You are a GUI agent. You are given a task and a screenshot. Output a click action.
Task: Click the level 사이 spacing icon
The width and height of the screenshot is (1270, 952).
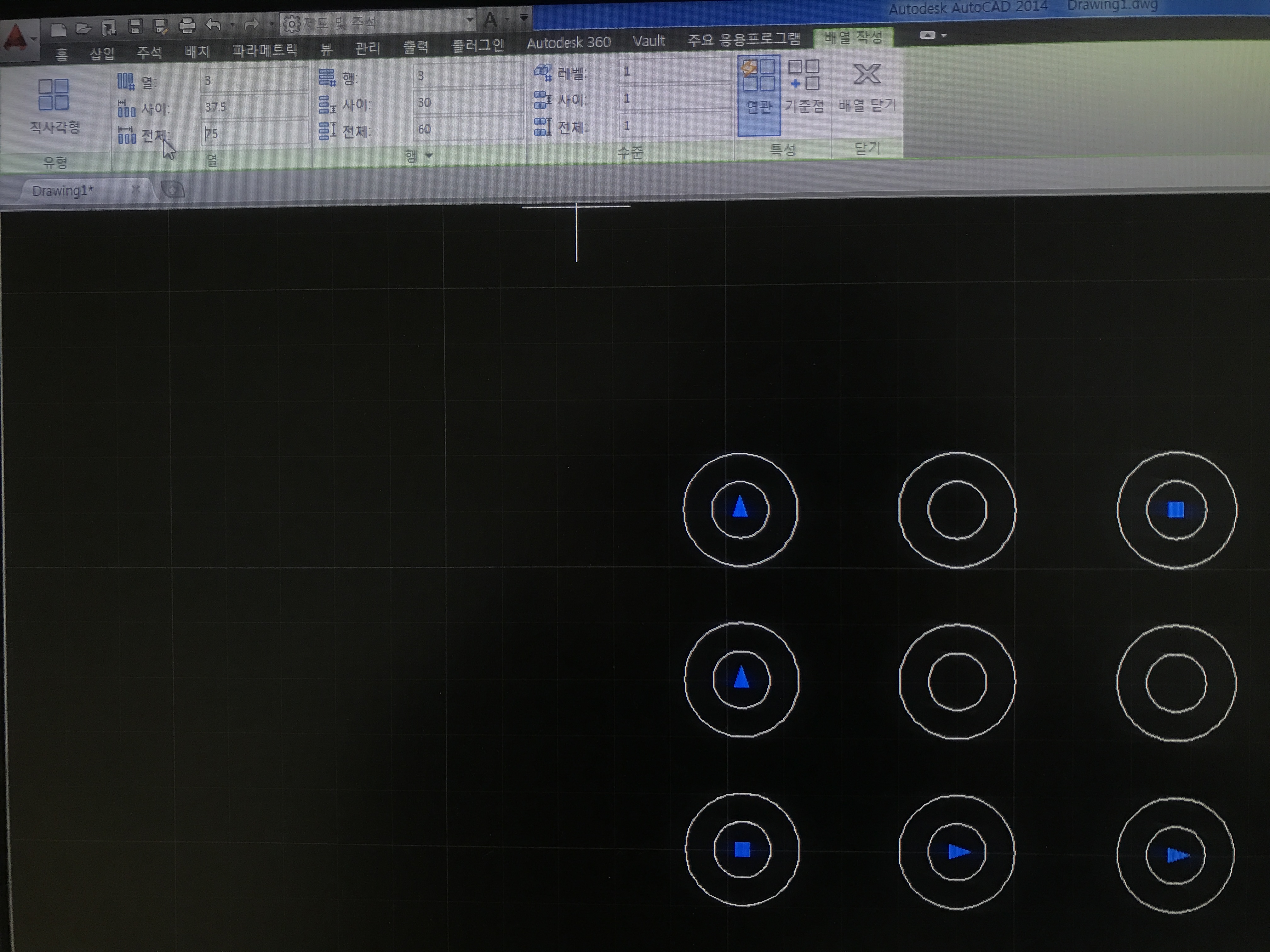tap(542, 100)
